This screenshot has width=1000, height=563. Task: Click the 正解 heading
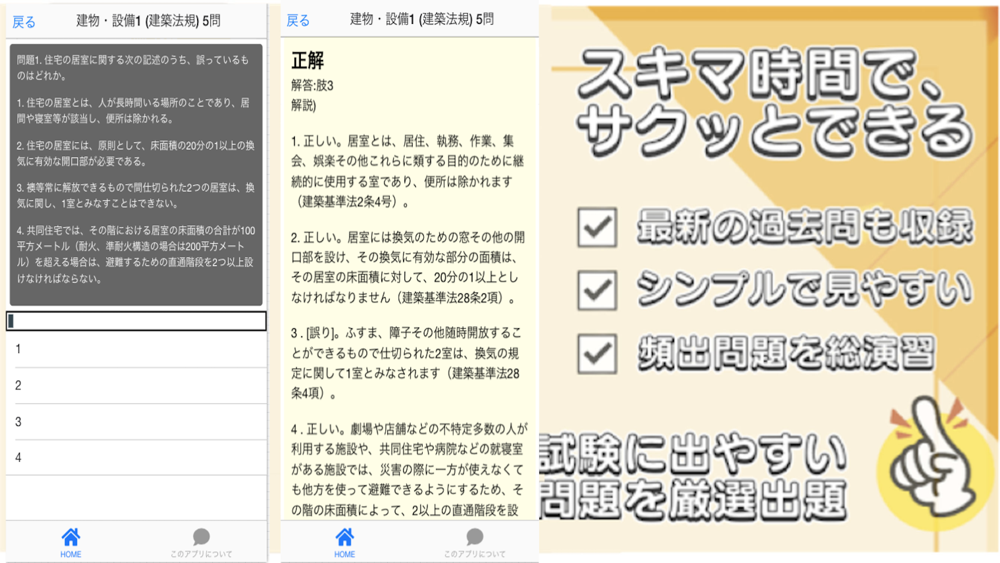coord(307,61)
